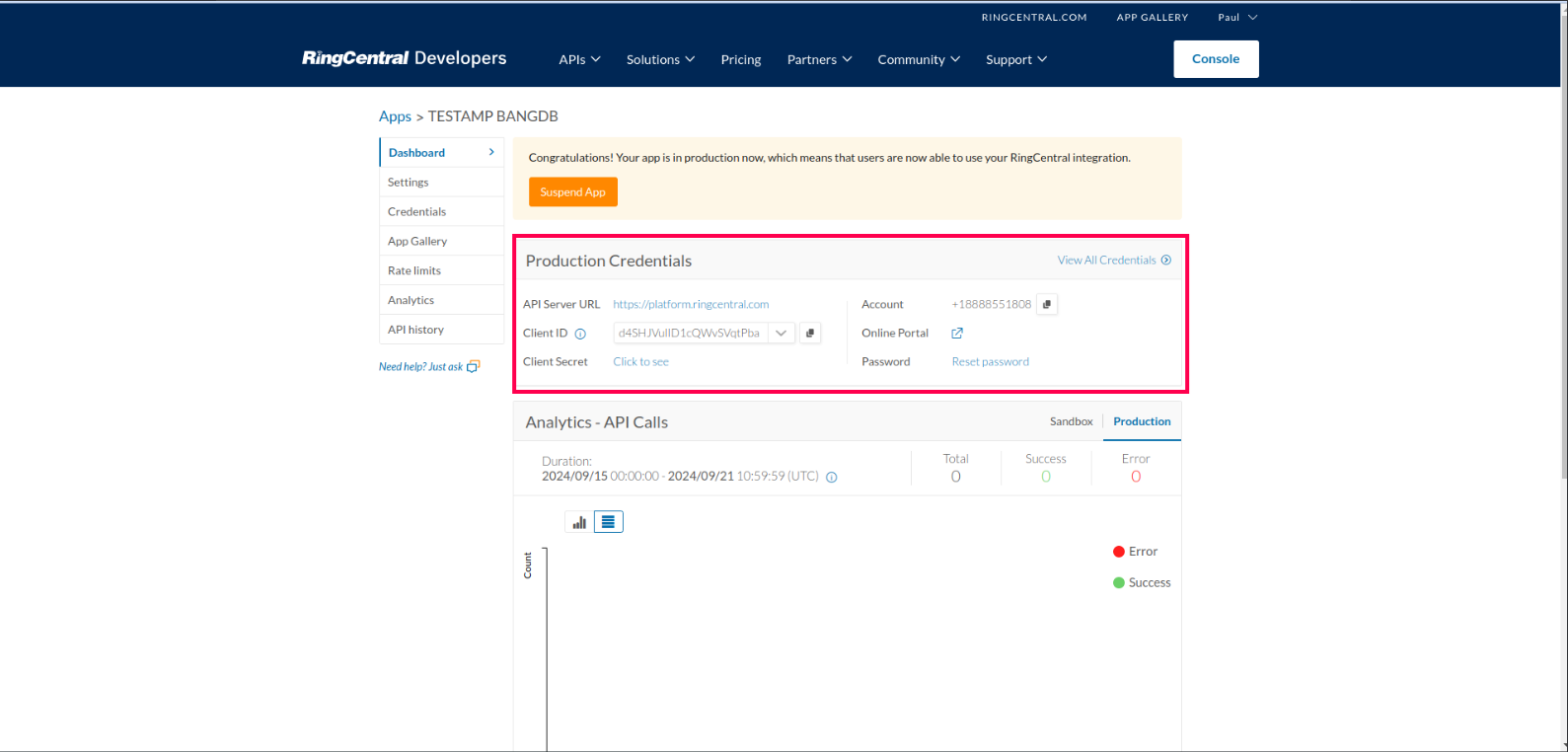1568x752 pixels.
Task: Expand the Dashboard sidebar chevron
Action: 491,152
